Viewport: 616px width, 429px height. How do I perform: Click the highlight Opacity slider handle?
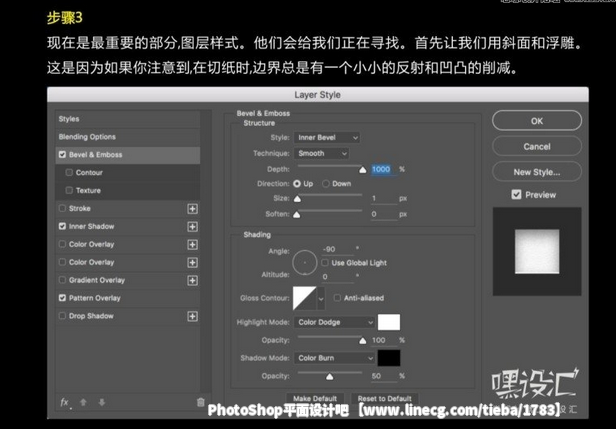pos(363,341)
